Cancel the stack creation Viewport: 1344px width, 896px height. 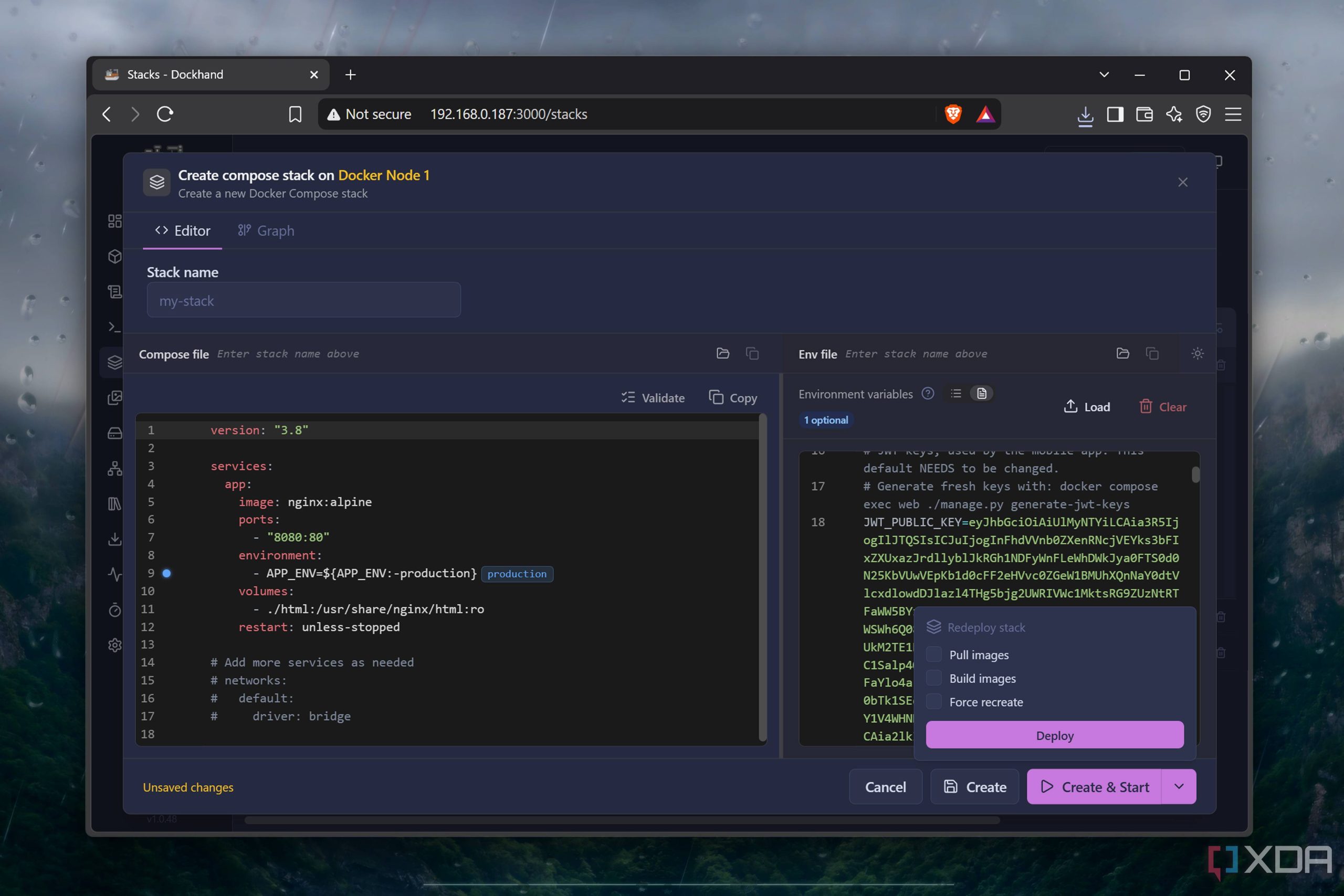coord(885,787)
